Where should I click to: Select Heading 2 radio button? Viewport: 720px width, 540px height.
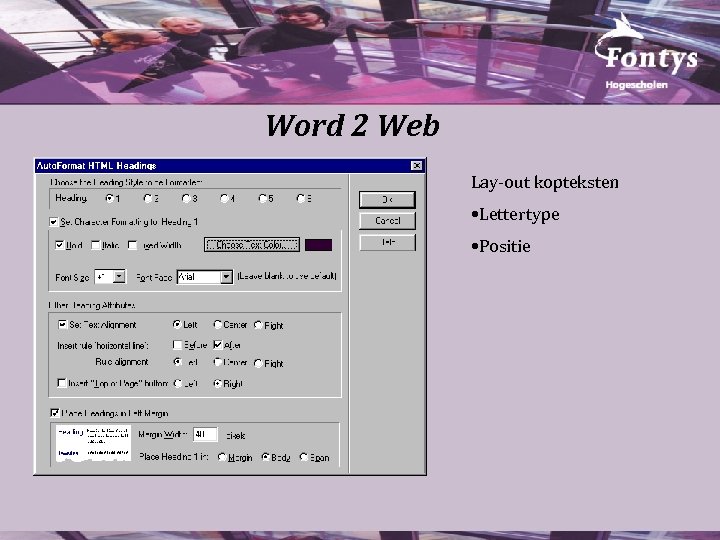pyautogui.click(x=148, y=198)
